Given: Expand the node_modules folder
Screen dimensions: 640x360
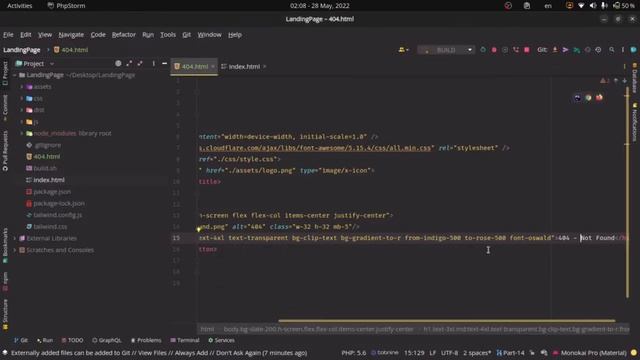Looking at the screenshot, I should click(x=22, y=133).
